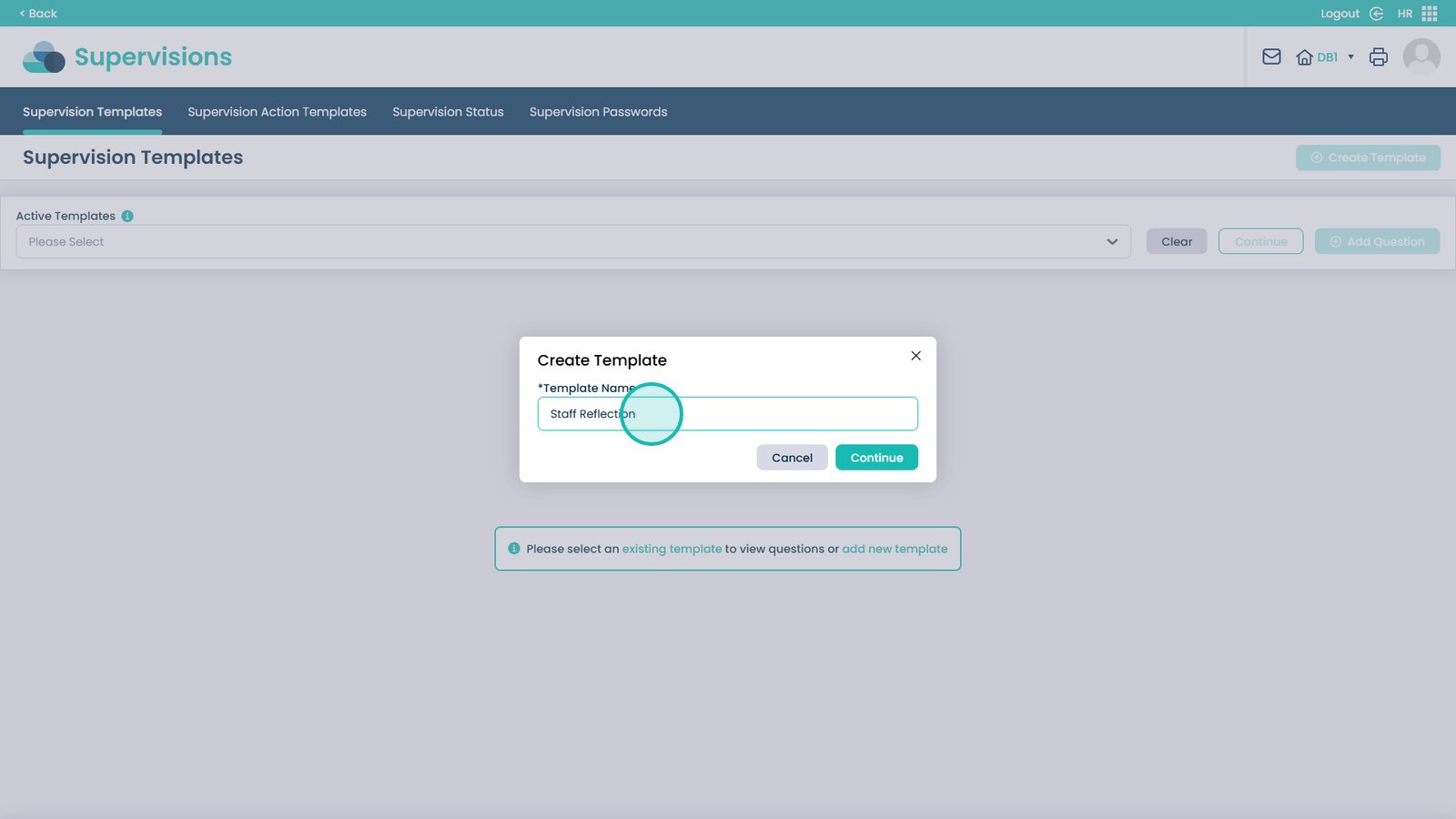Click the printer icon in header
The width and height of the screenshot is (1456, 819).
1378,57
